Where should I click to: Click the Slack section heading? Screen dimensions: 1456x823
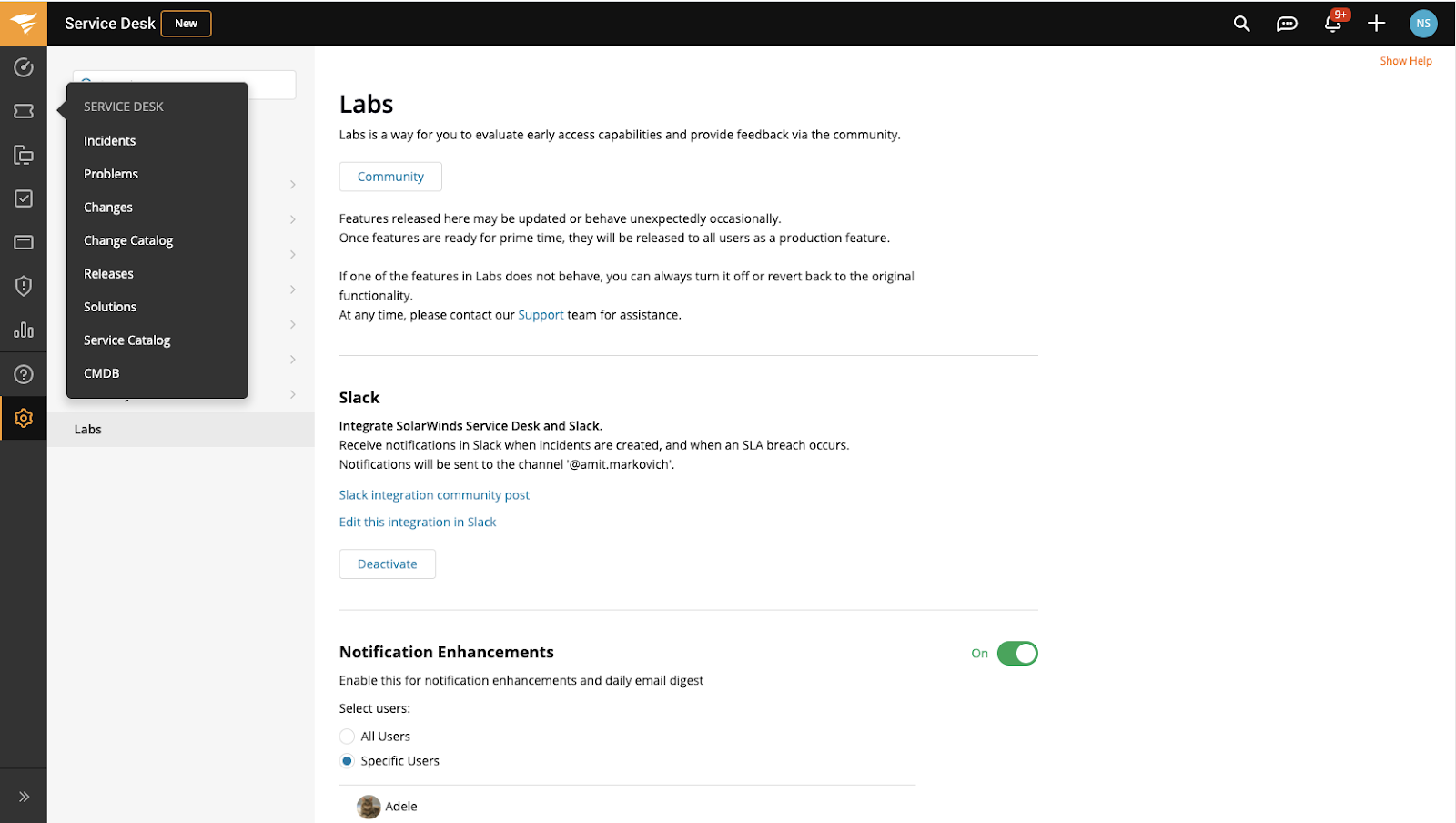[359, 398]
